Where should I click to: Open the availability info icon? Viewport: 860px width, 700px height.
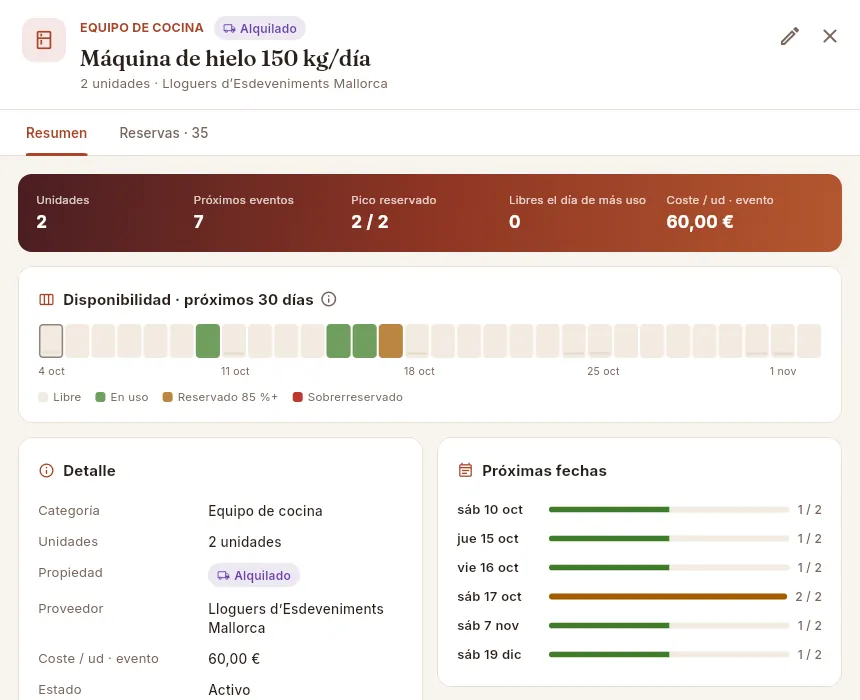click(329, 300)
